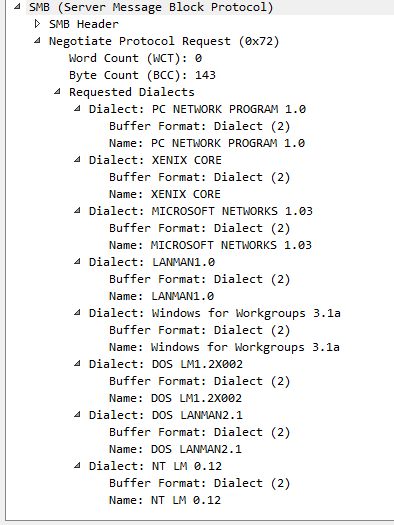Select Word Count (WCT): 0 field
Viewport: 394px width, 525px height.
(135, 58)
